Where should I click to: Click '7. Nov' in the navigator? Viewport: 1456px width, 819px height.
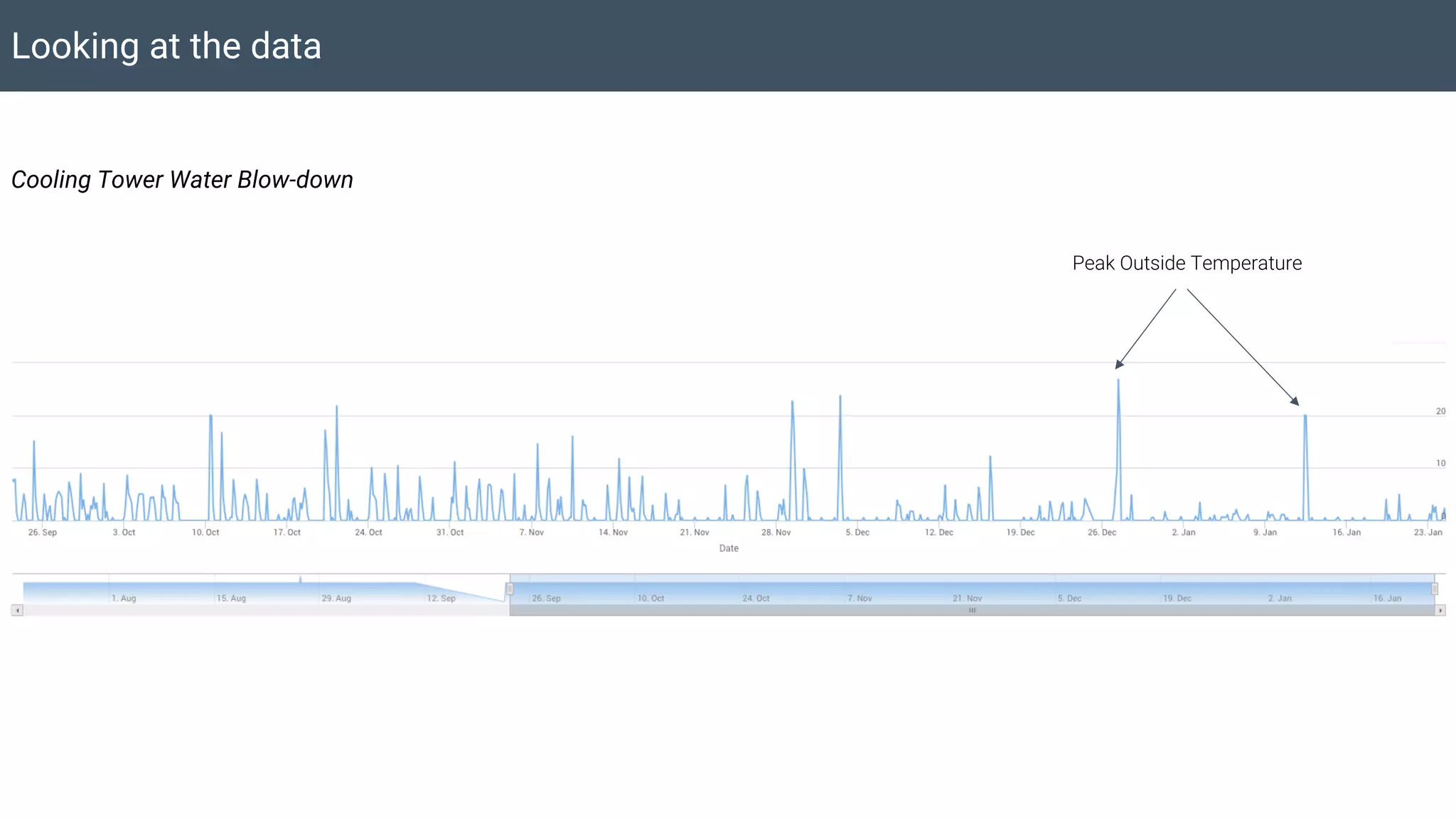click(x=860, y=599)
